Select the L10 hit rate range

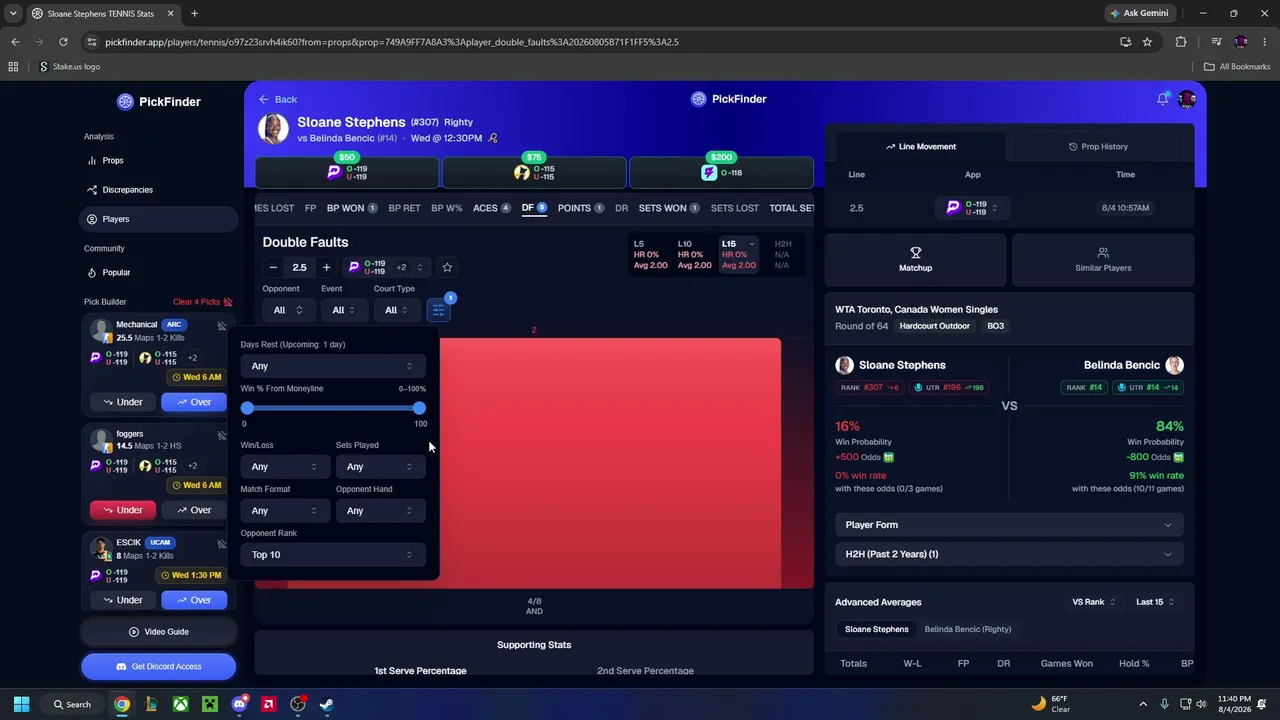pyautogui.click(x=694, y=254)
